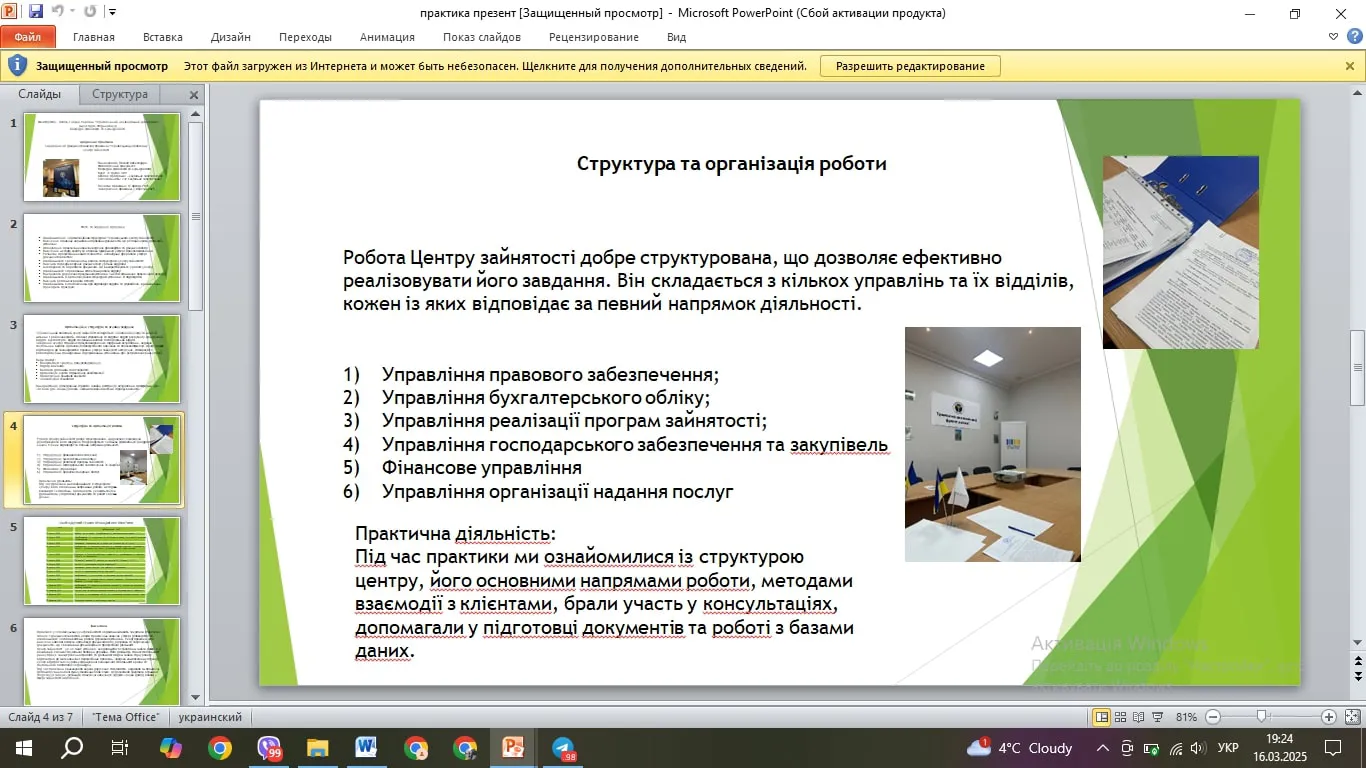Click the Redo icon in Quick Access Toolbar
Image resolution: width=1366 pixels, height=768 pixels.
tap(90, 12)
